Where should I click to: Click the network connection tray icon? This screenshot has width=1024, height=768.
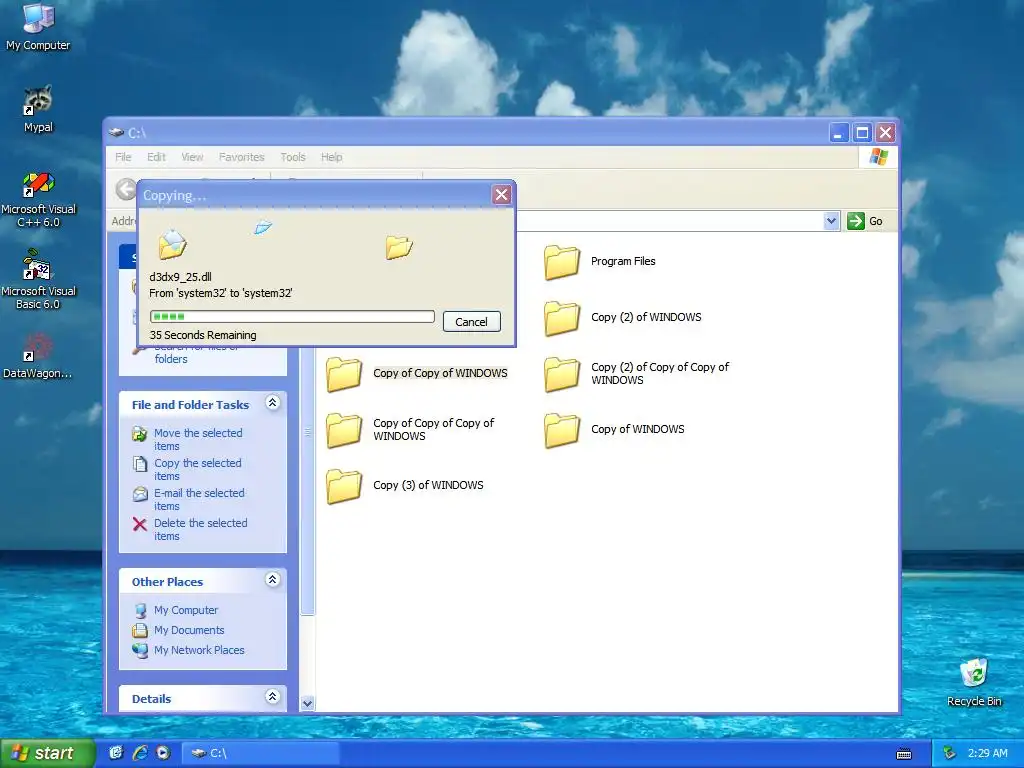tap(950, 754)
